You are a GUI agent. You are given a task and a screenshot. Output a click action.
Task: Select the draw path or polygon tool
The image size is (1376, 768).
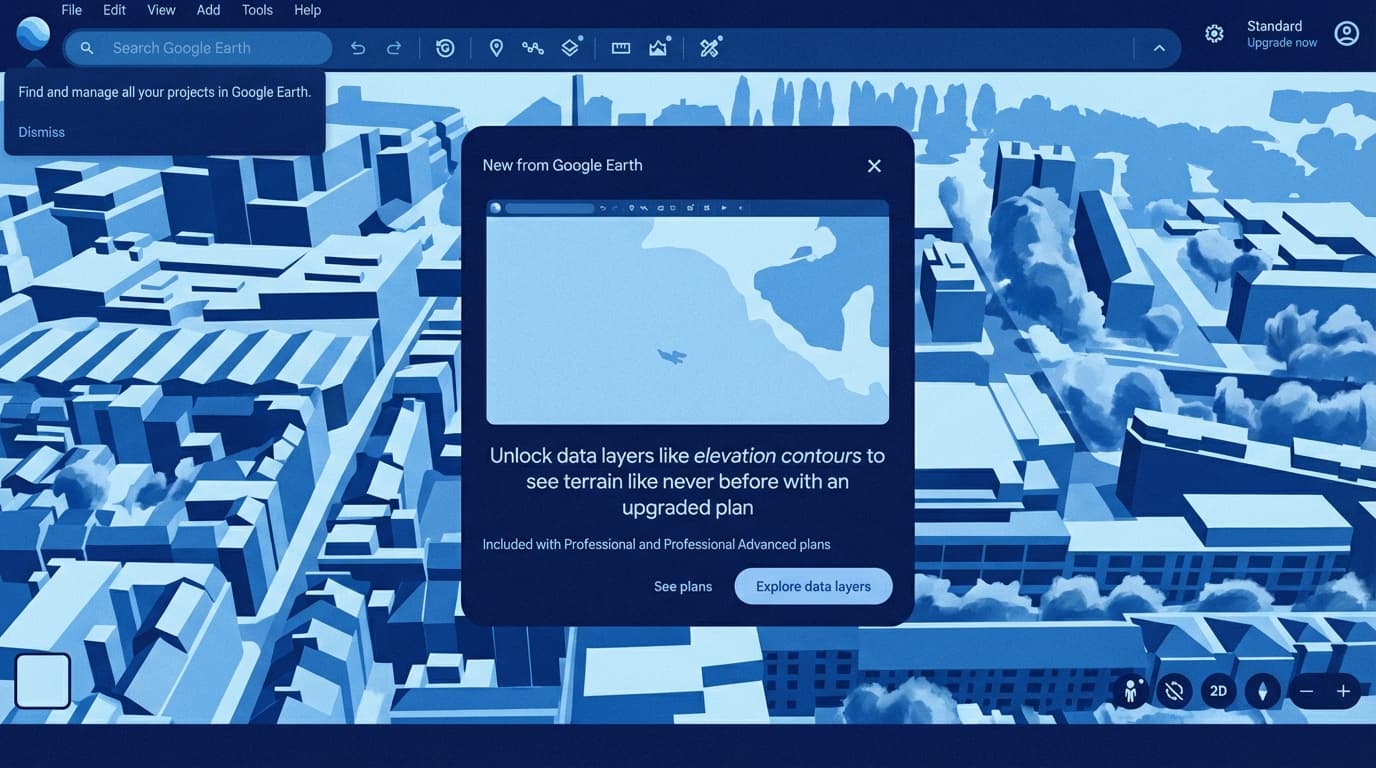pyautogui.click(x=533, y=48)
